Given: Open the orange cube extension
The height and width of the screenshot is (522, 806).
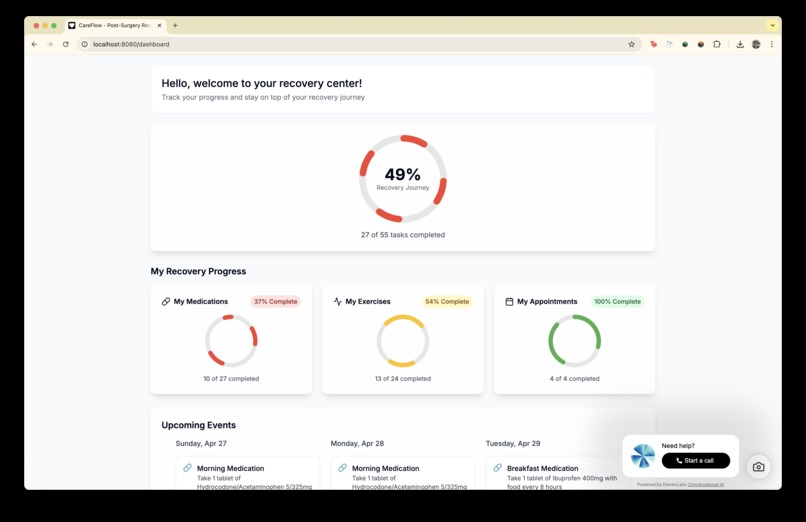Looking at the screenshot, I should click(701, 44).
